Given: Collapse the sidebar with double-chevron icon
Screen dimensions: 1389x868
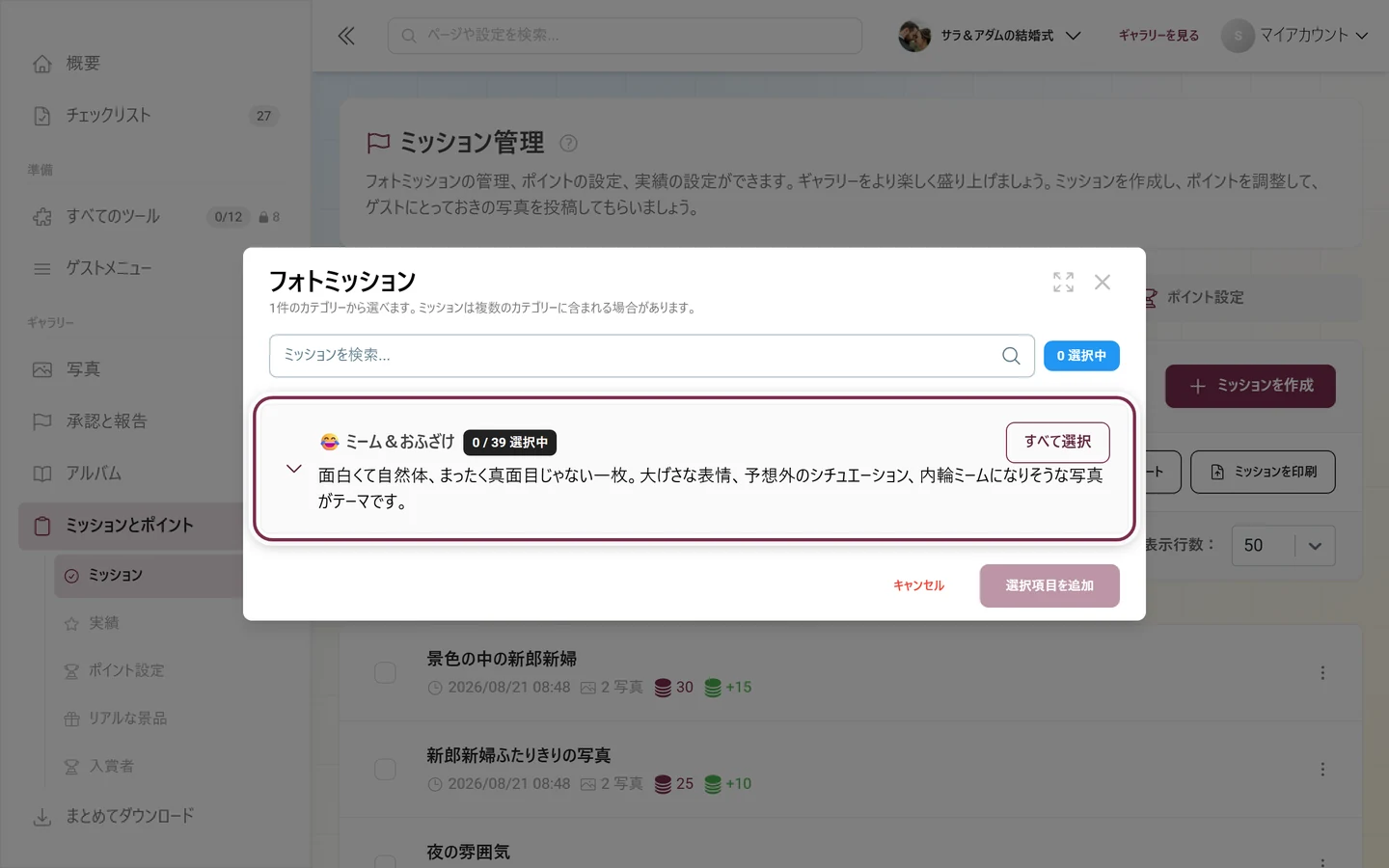Looking at the screenshot, I should coord(346,36).
